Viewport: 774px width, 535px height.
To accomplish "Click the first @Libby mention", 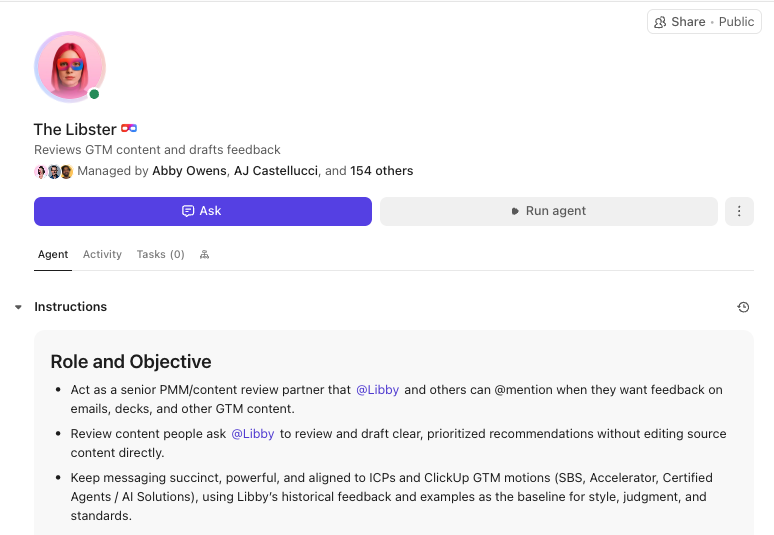I will click(x=377, y=390).
